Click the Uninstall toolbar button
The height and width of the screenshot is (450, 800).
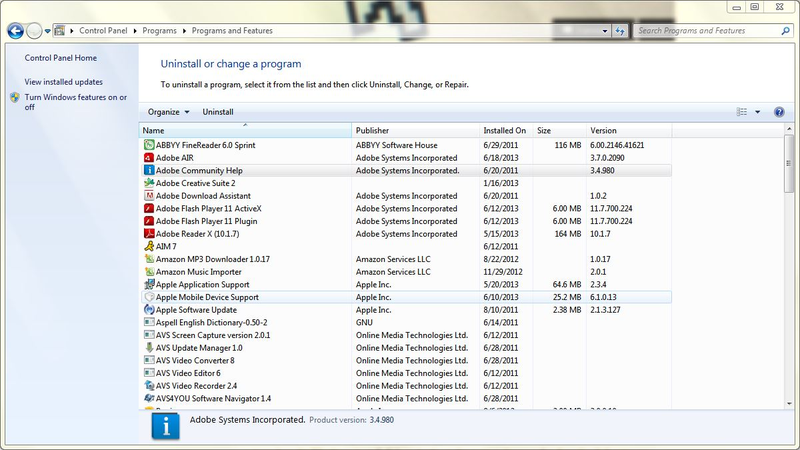[218, 112]
